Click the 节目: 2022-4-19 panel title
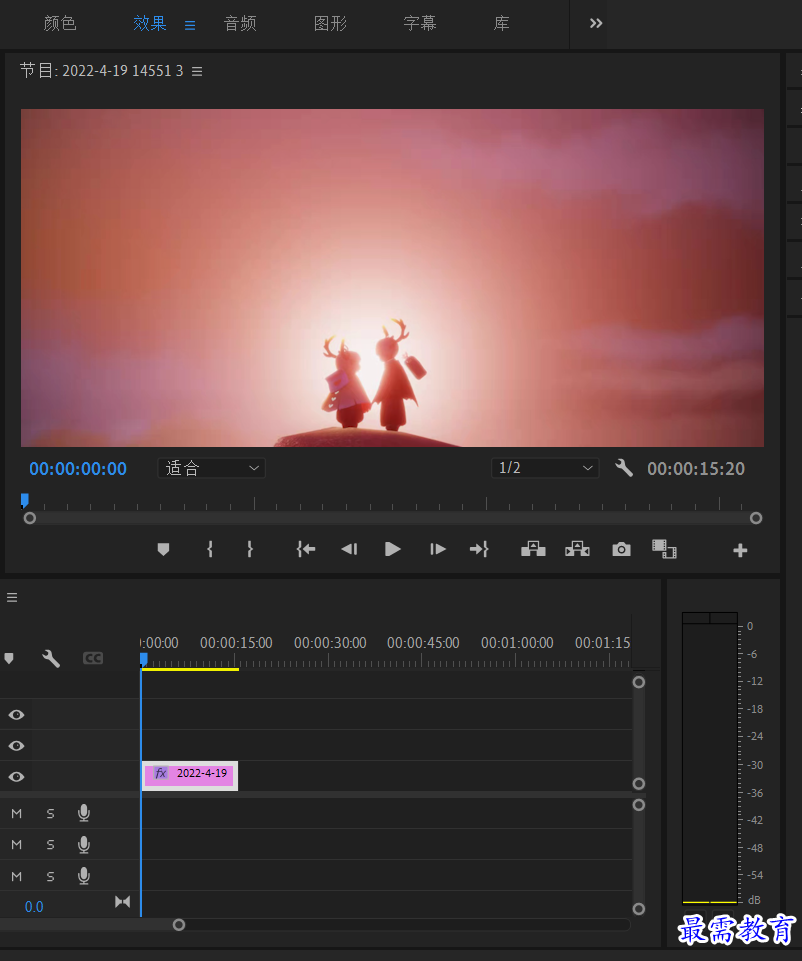This screenshot has height=961, width=802. (102, 70)
